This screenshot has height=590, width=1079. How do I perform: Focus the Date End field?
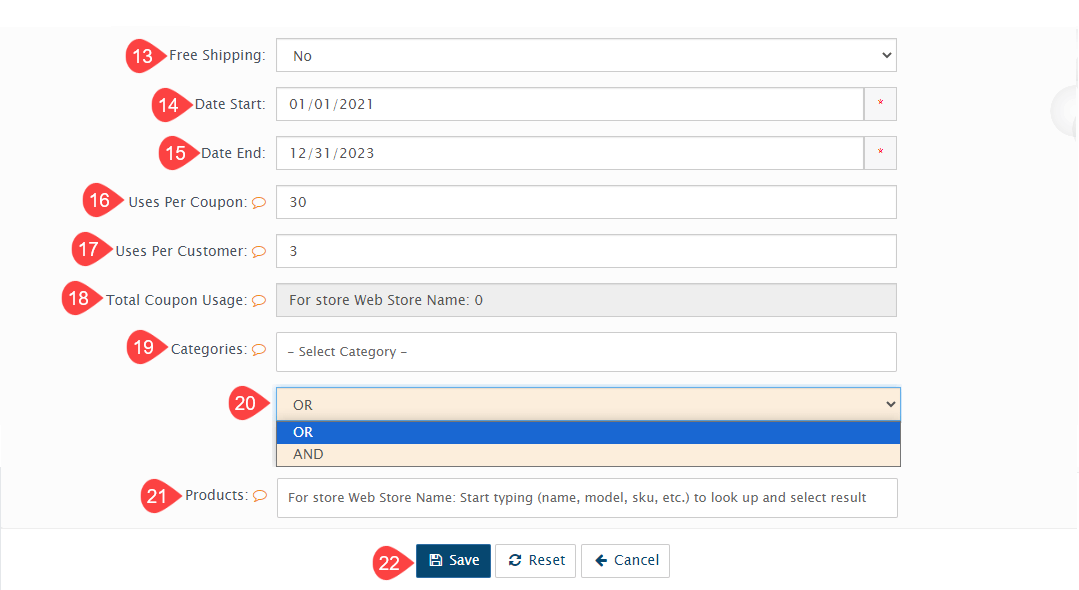[569, 153]
